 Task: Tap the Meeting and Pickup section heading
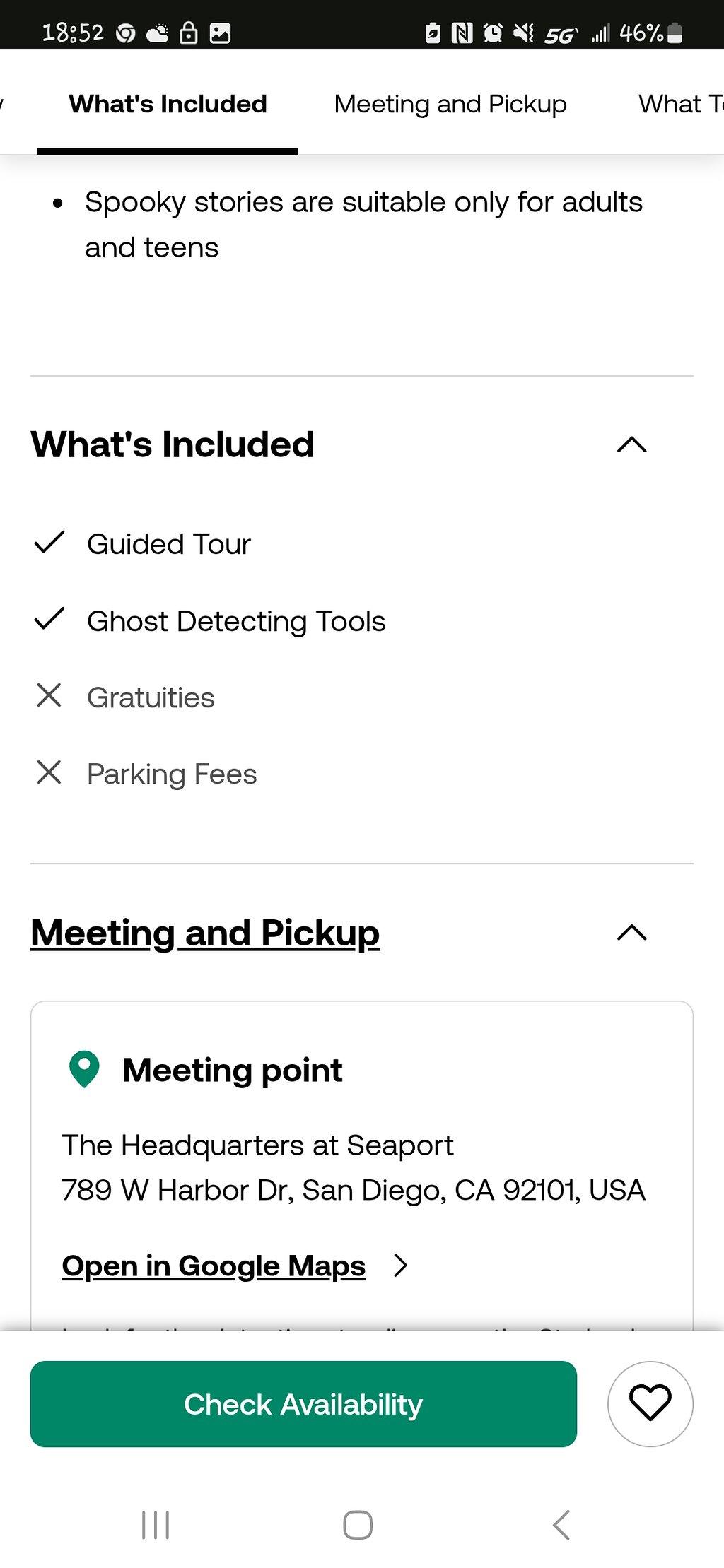click(x=205, y=933)
